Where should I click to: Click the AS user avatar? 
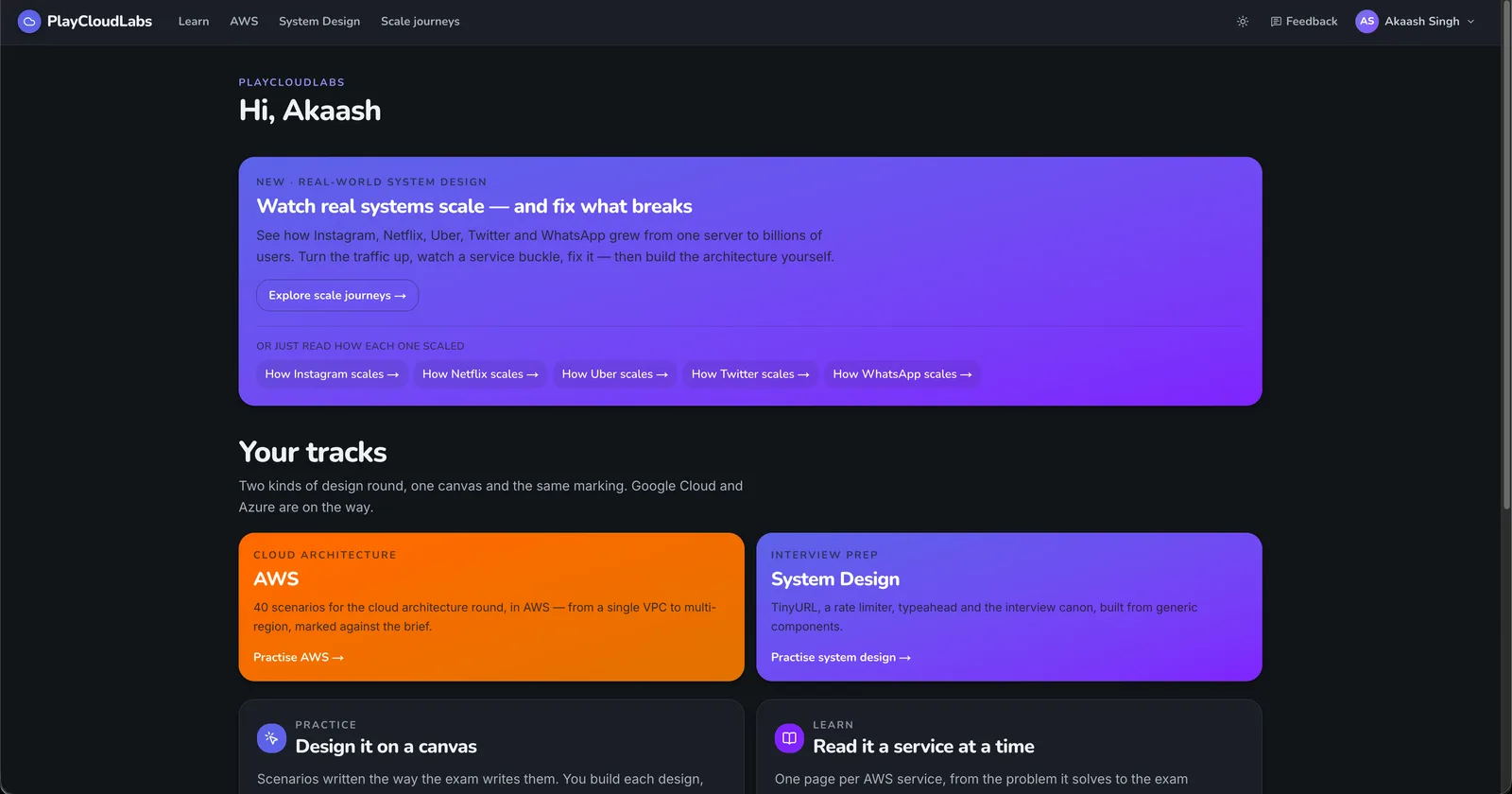click(1366, 21)
